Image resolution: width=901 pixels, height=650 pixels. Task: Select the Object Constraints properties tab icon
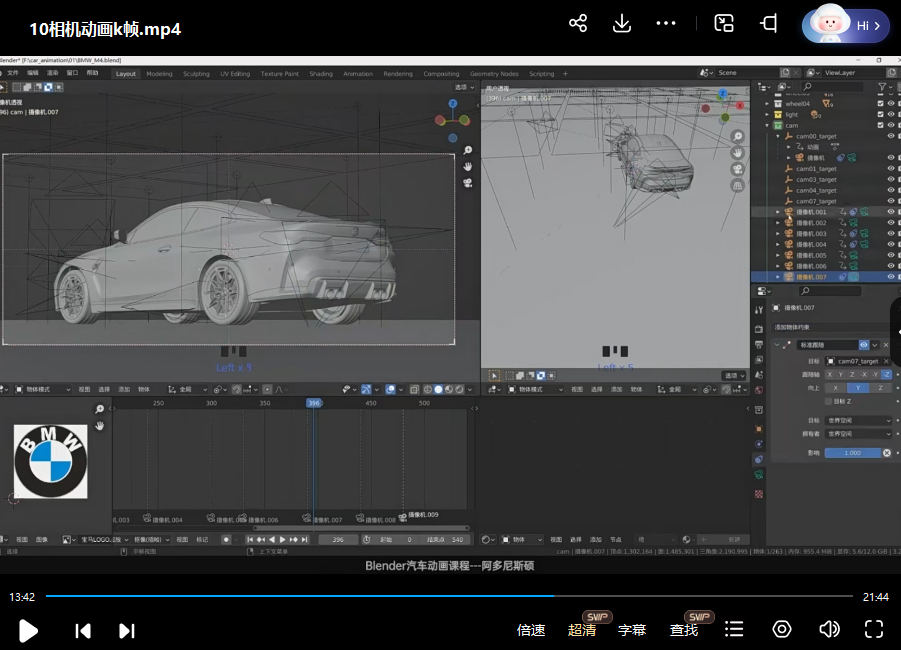pyautogui.click(x=758, y=459)
